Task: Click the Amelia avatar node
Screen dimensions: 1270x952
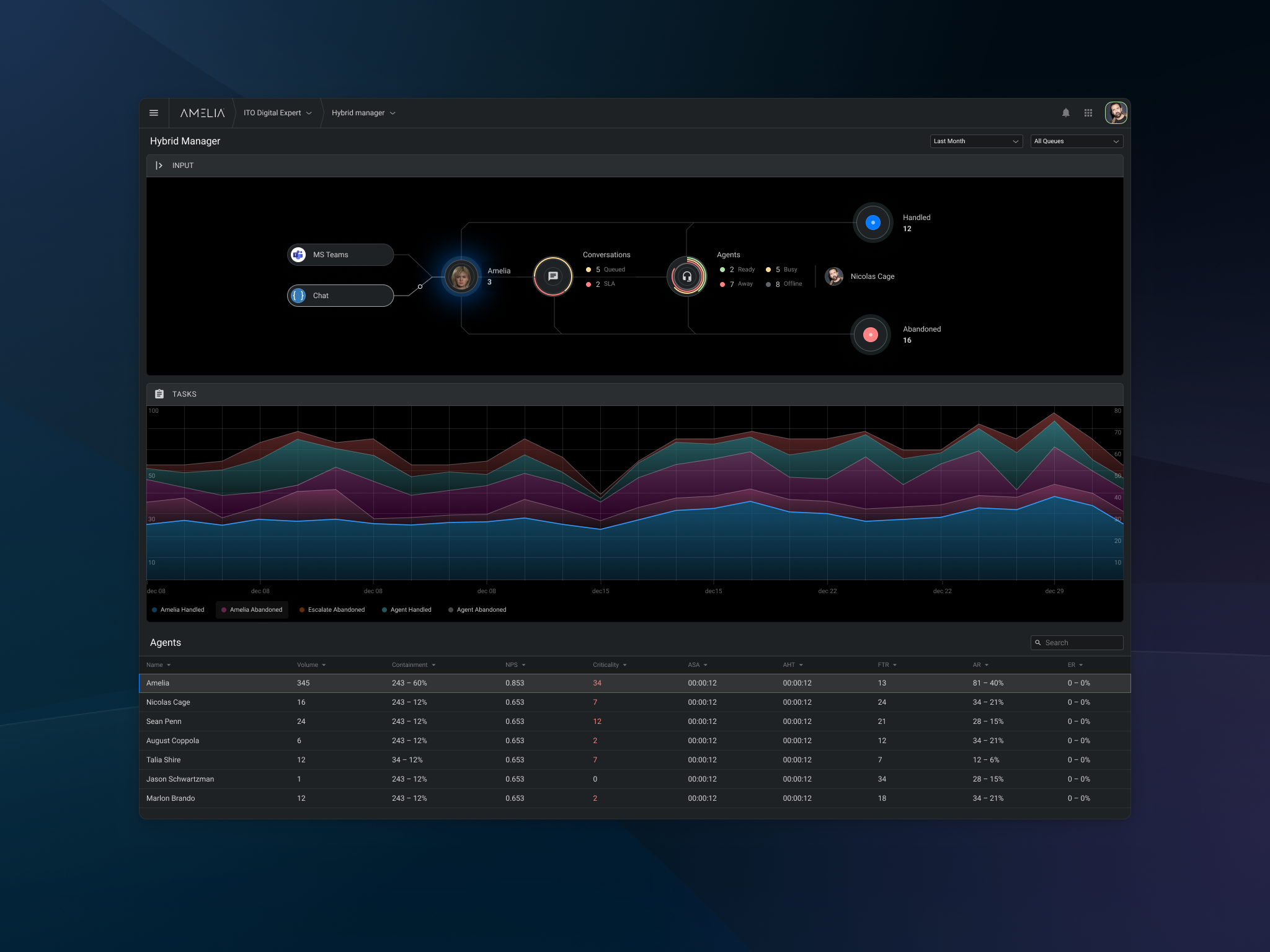Action: [x=461, y=276]
